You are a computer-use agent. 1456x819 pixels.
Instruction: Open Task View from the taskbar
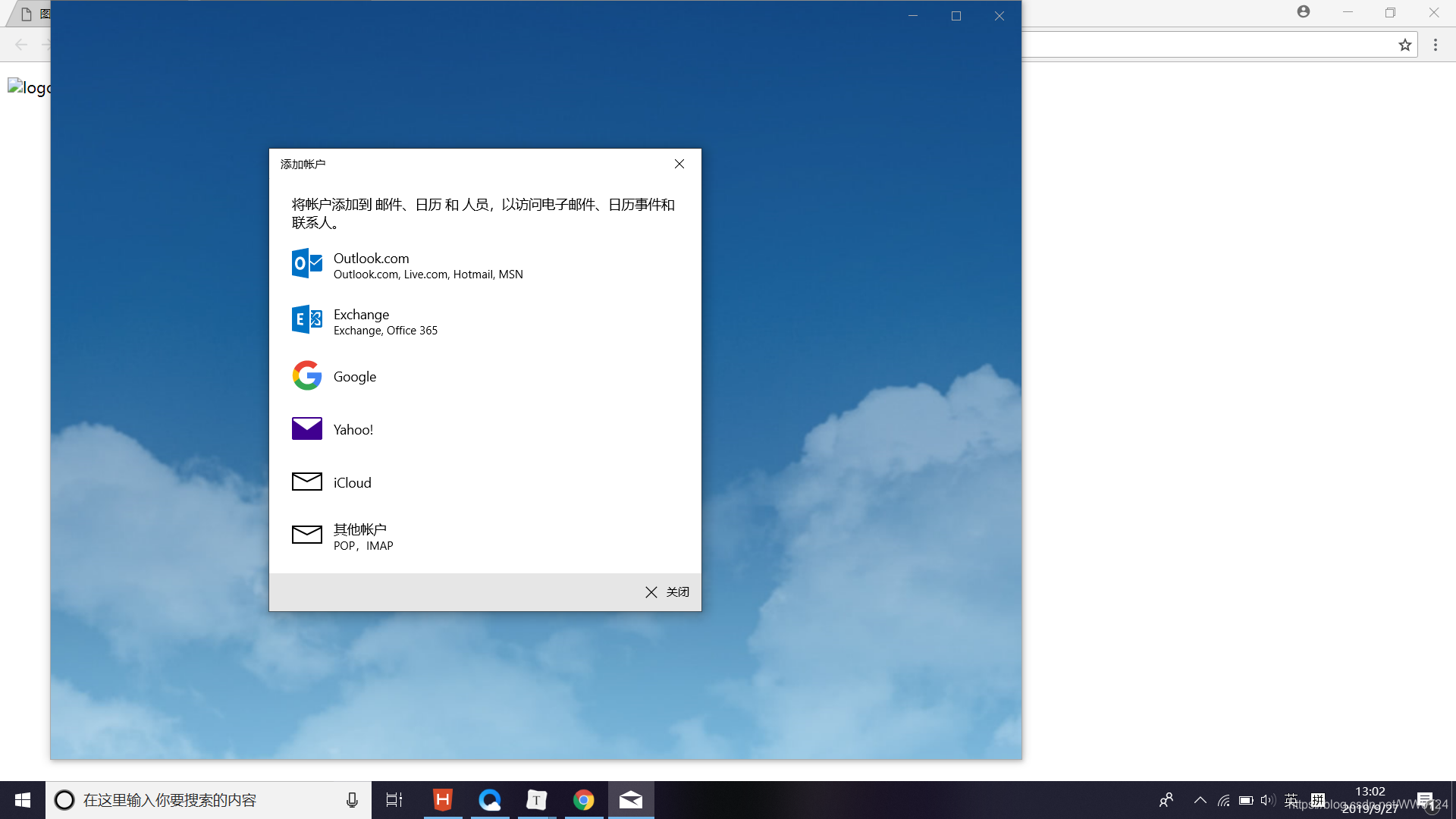pos(394,800)
